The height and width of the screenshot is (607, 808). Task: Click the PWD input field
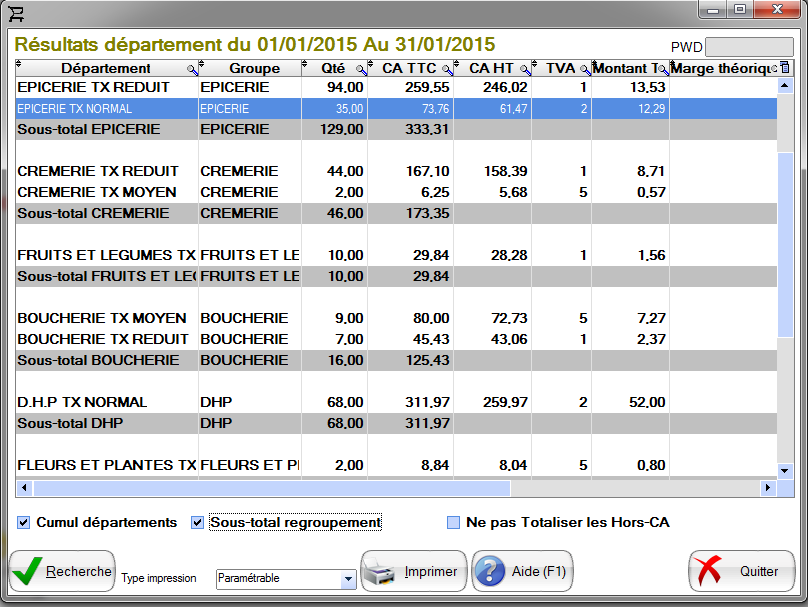pos(749,47)
